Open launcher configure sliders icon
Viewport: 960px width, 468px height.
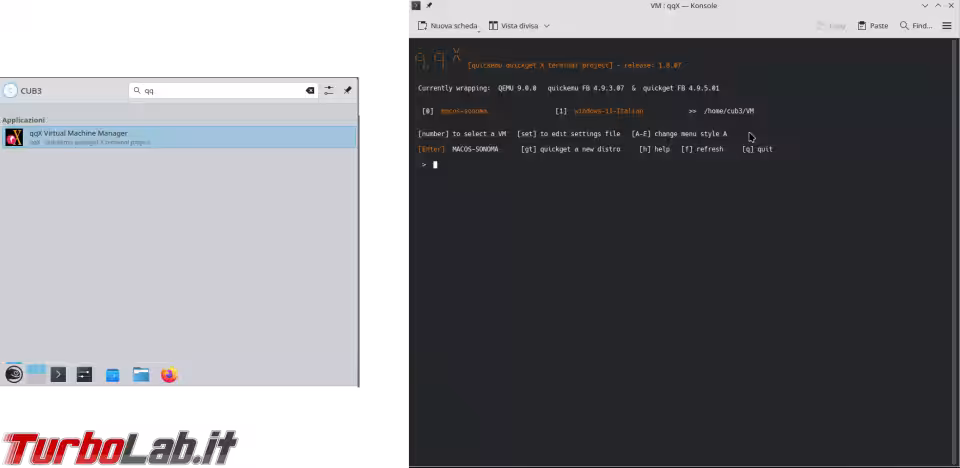pyautogui.click(x=329, y=91)
